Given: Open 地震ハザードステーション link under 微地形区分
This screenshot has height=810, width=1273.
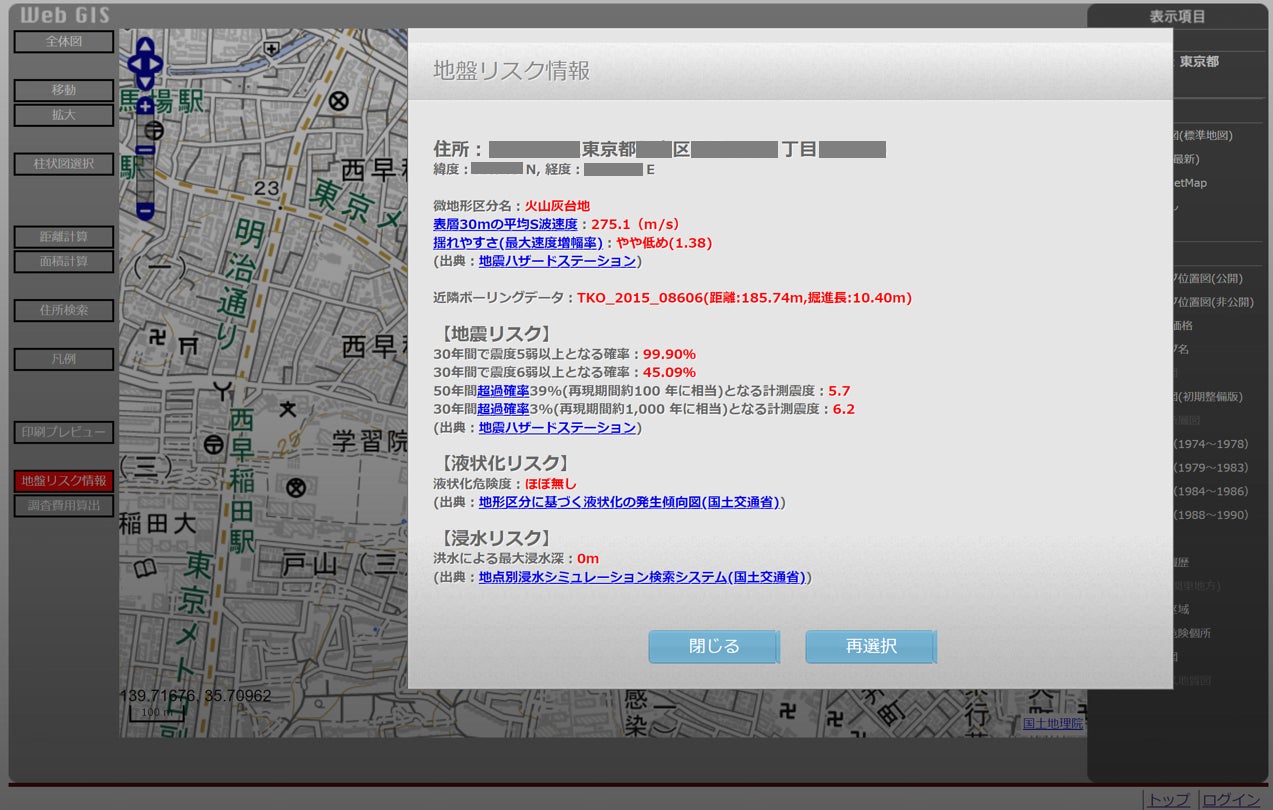Looking at the screenshot, I should click(x=557, y=261).
